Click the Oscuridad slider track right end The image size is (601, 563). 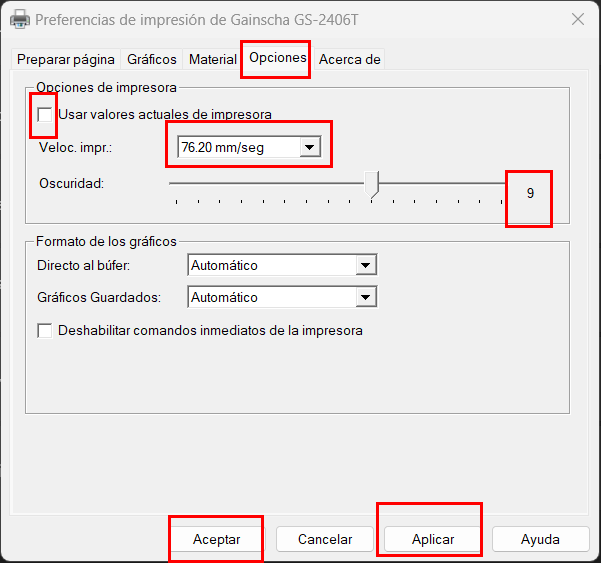click(503, 184)
